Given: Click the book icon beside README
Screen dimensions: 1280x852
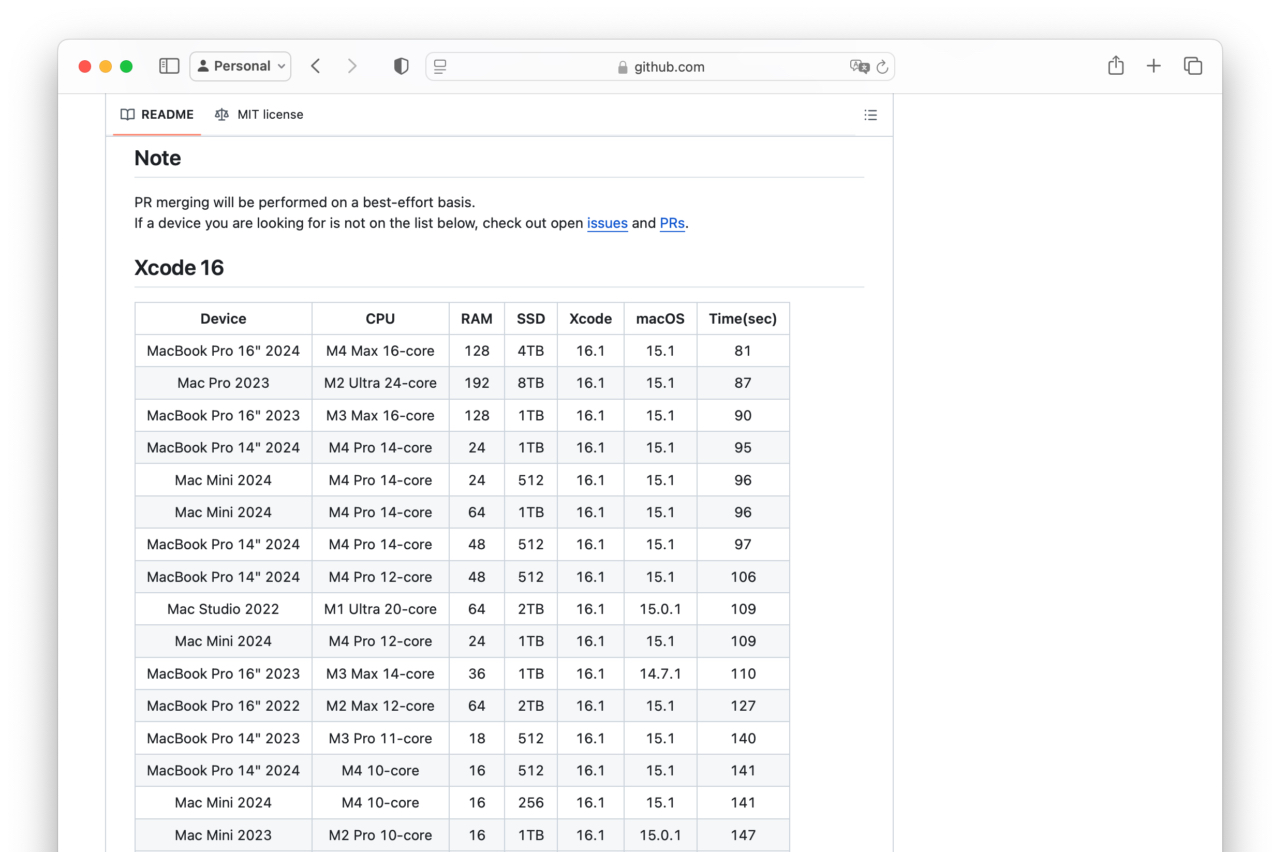Looking at the screenshot, I should coord(127,114).
